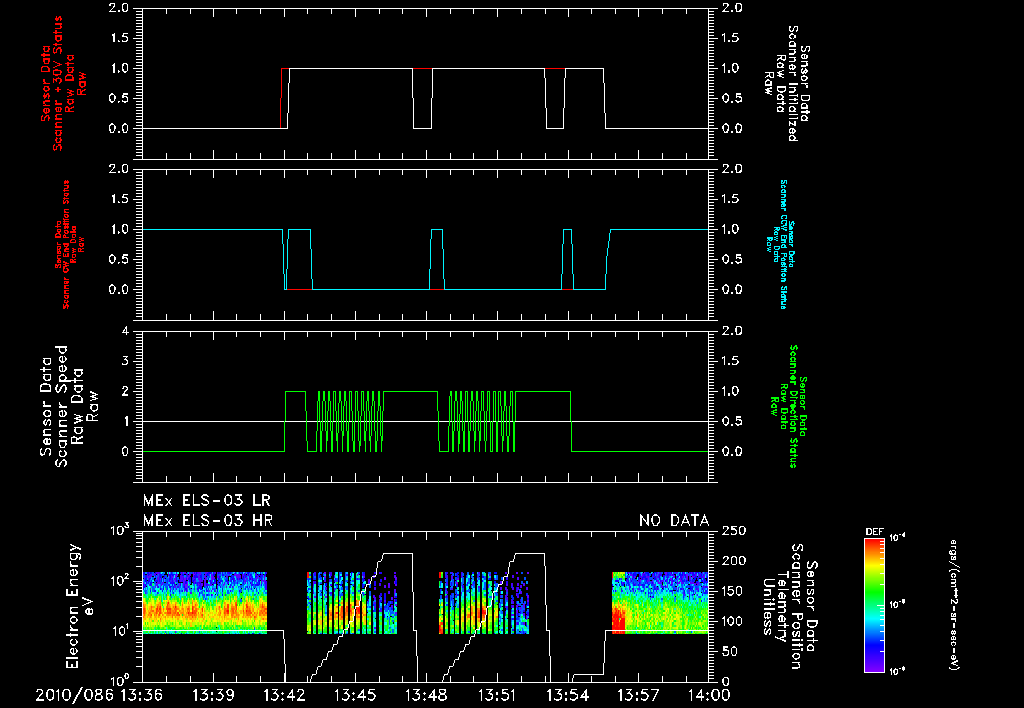This screenshot has width=1024, height=708.
Task: Click the "Scanner Position Telemetry Unitless" axis title
Action: click(790, 606)
